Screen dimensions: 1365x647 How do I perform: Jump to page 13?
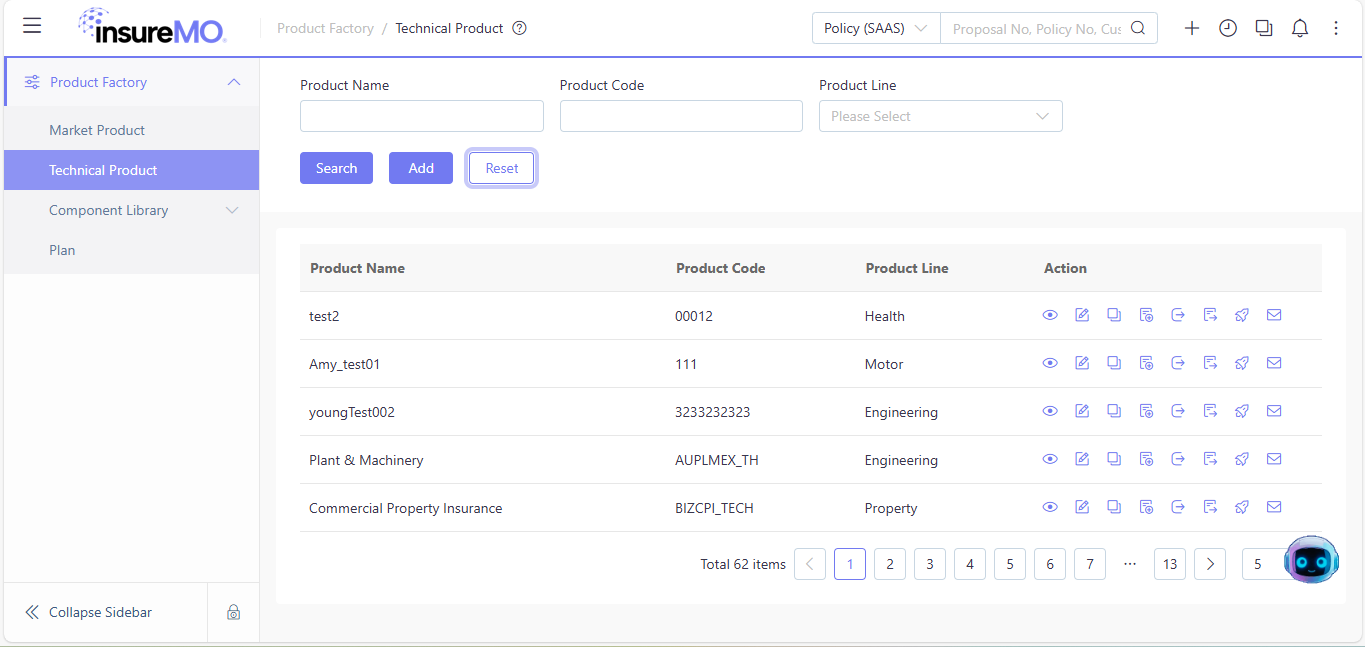(x=1170, y=564)
